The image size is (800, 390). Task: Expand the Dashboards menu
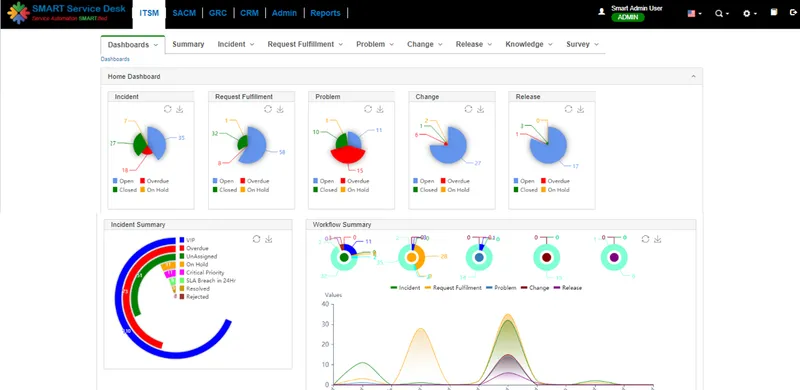point(133,45)
